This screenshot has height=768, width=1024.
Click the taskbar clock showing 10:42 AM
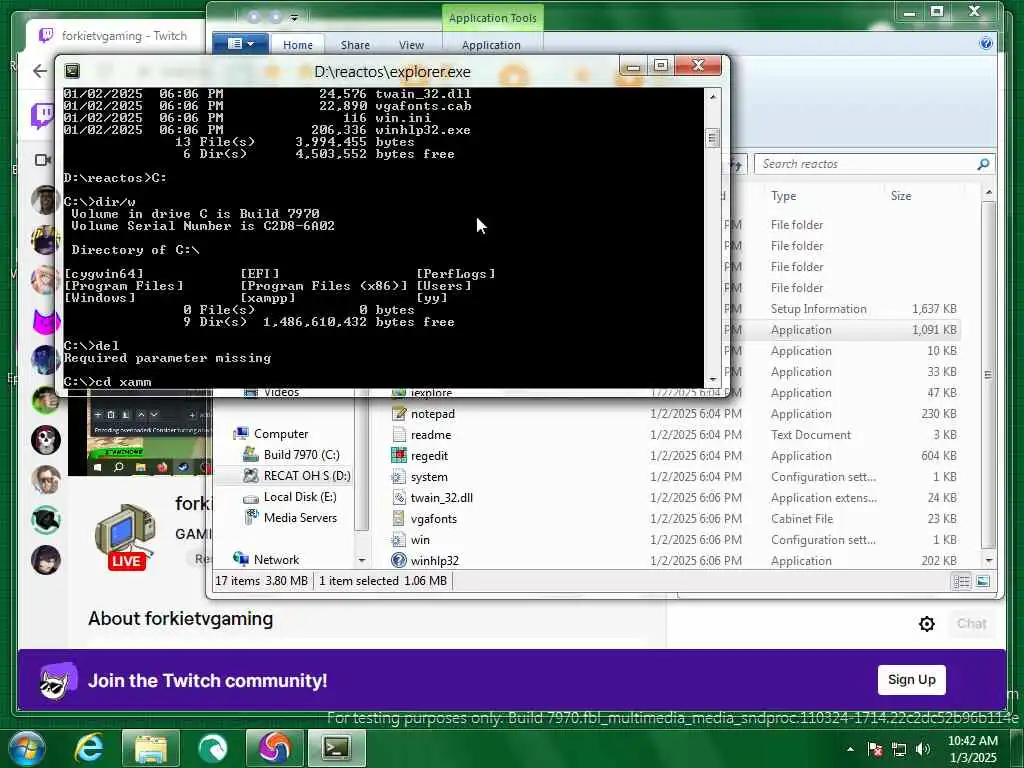[972, 749]
